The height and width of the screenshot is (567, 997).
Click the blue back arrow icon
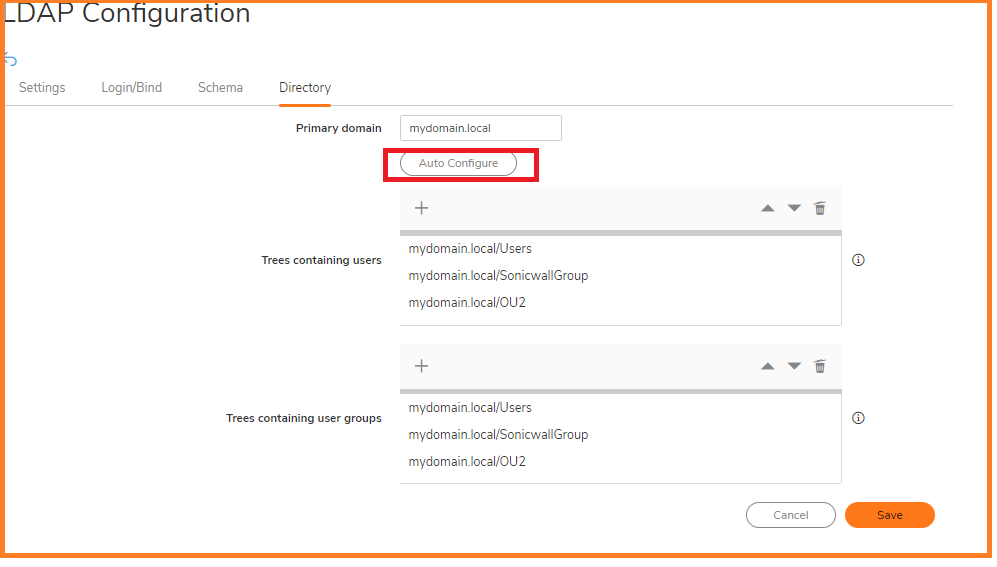[11, 60]
